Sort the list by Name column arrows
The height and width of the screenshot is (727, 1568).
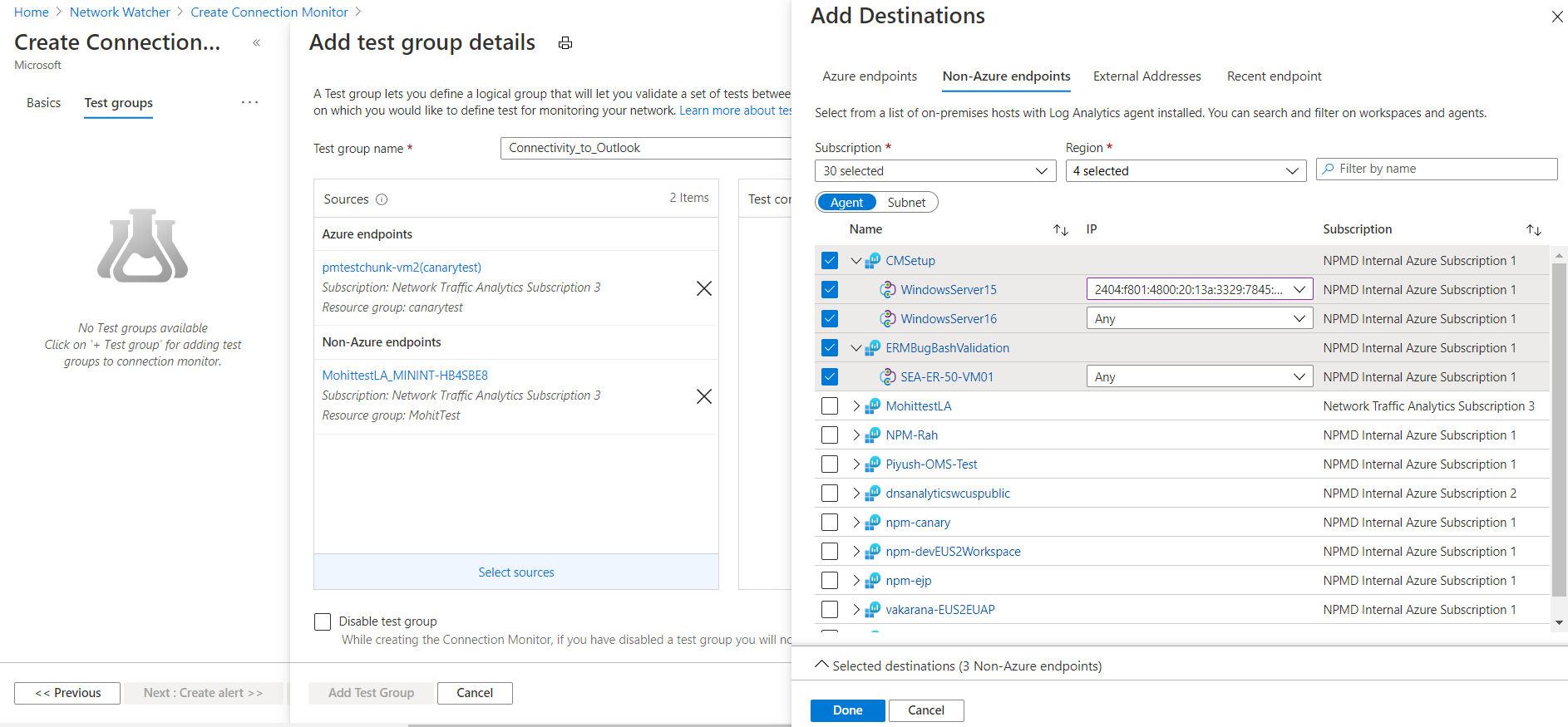1060,230
